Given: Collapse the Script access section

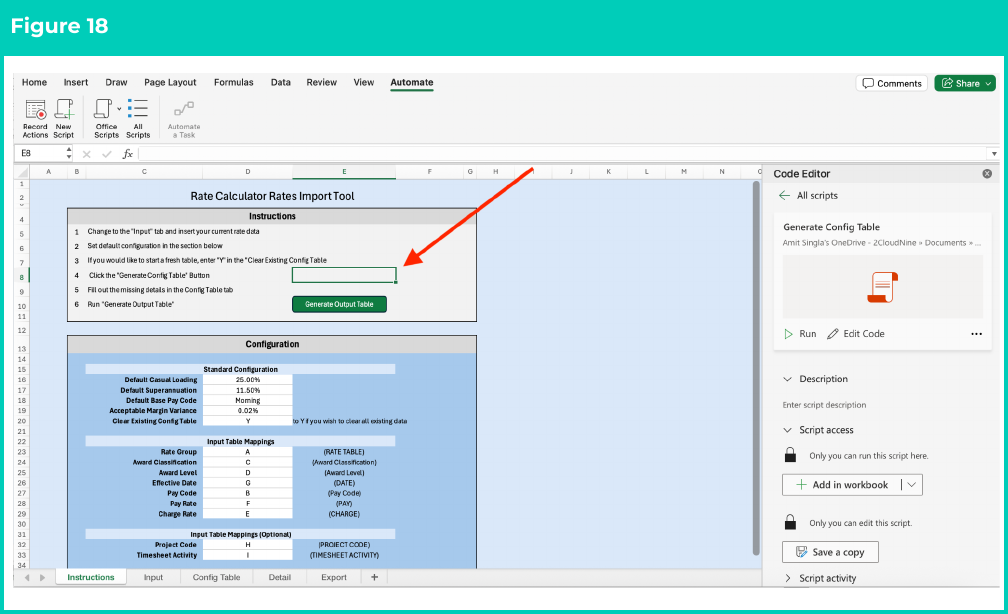Looking at the screenshot, I should pyautogui.click(x=788, y=429).
